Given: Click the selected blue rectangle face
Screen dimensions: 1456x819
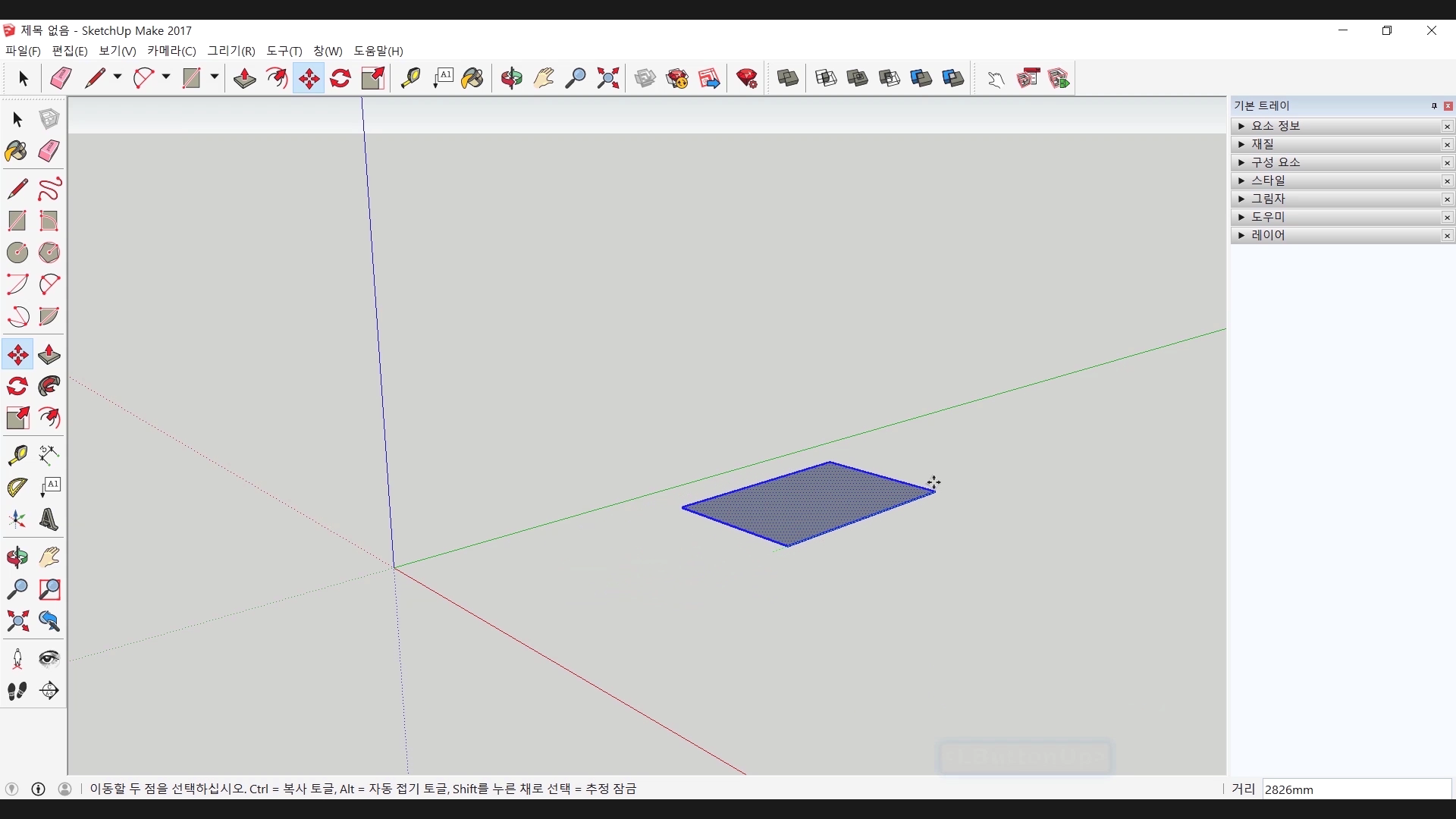Looking at the screenshot, I should pyautogui.click(x=808, y=503).
